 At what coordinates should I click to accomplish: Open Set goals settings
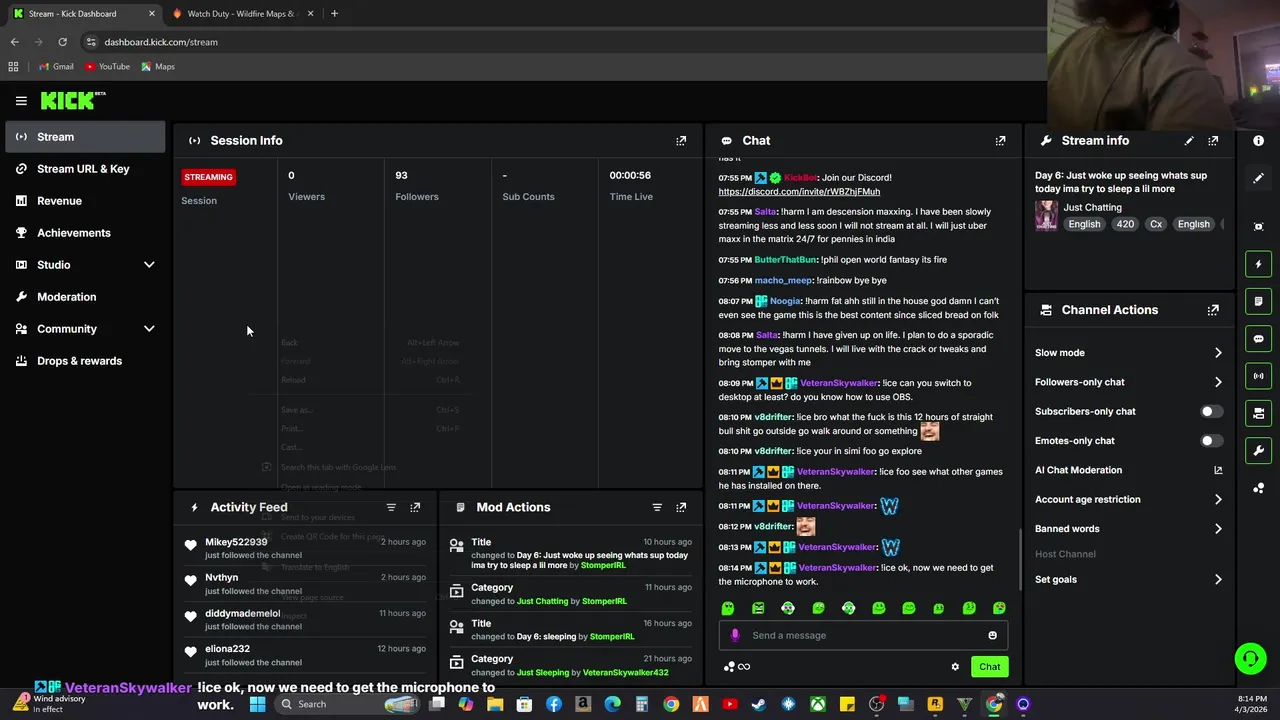point(1129,580)
